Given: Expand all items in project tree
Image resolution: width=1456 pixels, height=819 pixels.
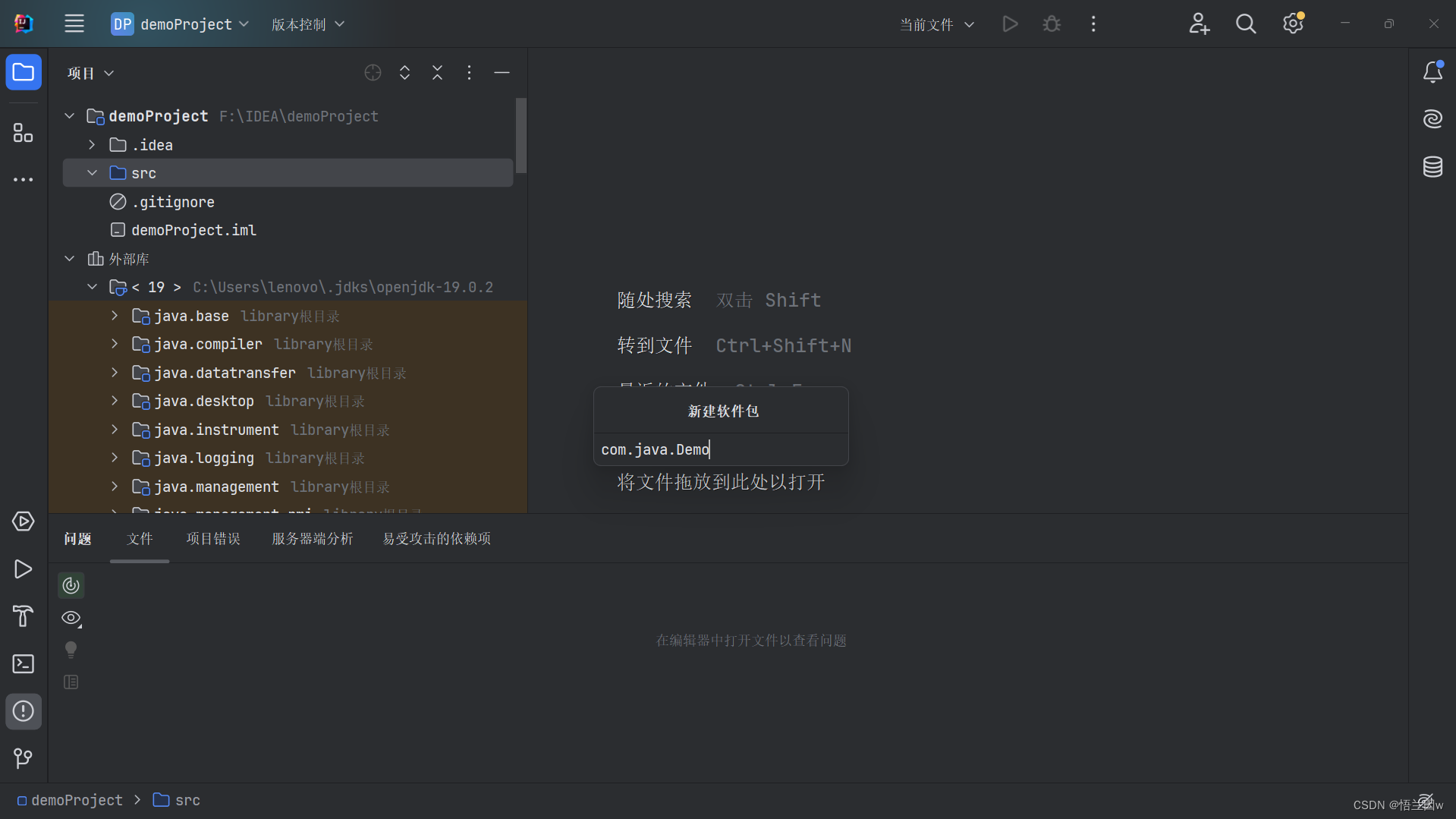Looking at the screenshot, I should tap(405, 73).
